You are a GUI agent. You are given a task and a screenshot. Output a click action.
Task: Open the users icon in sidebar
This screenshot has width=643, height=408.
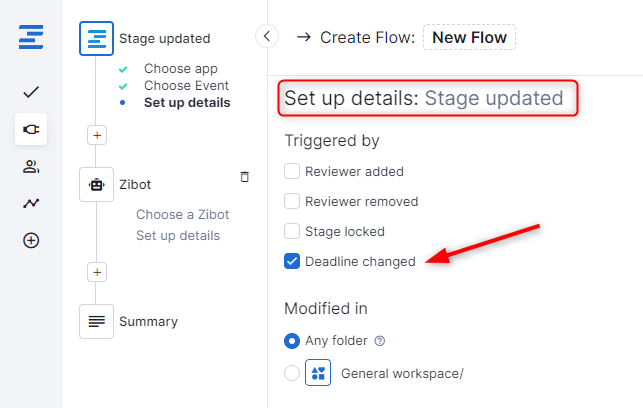point(31,166)
